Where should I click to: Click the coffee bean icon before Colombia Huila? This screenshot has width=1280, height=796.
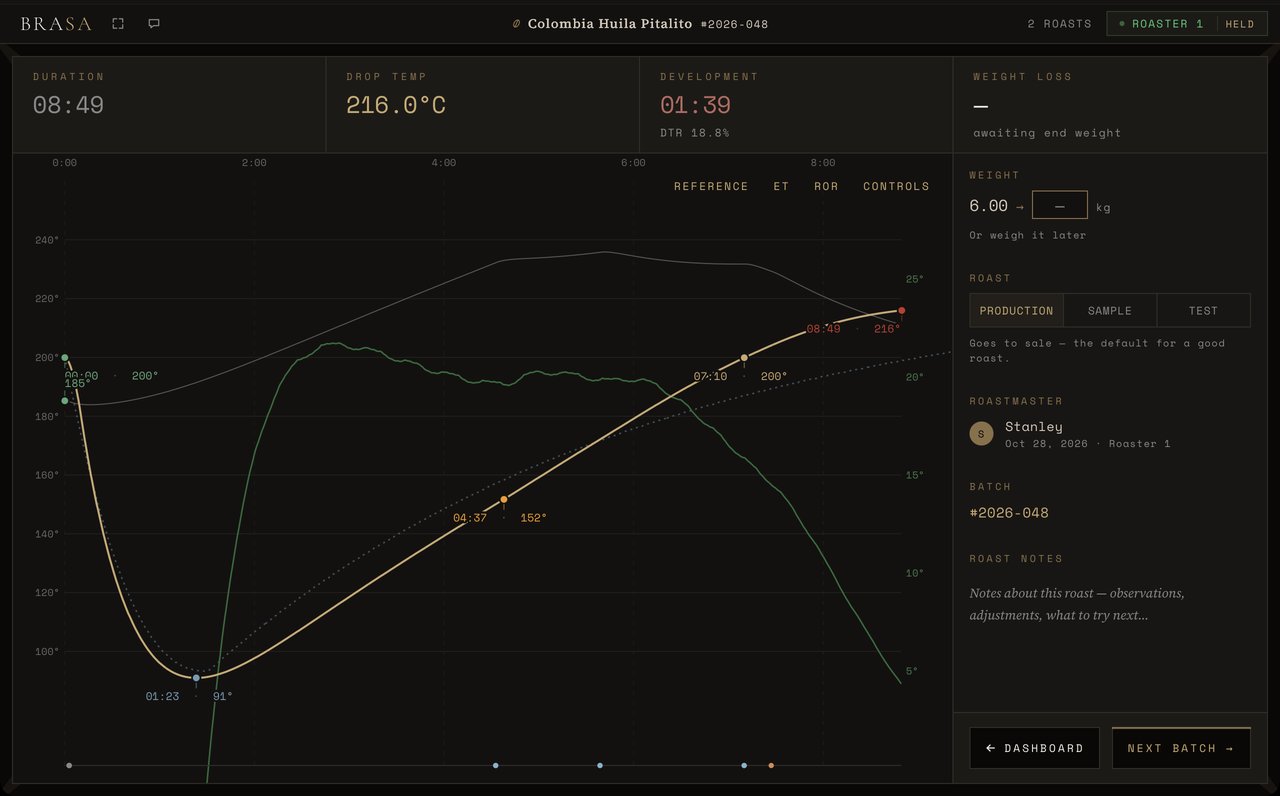coord(516,24)
